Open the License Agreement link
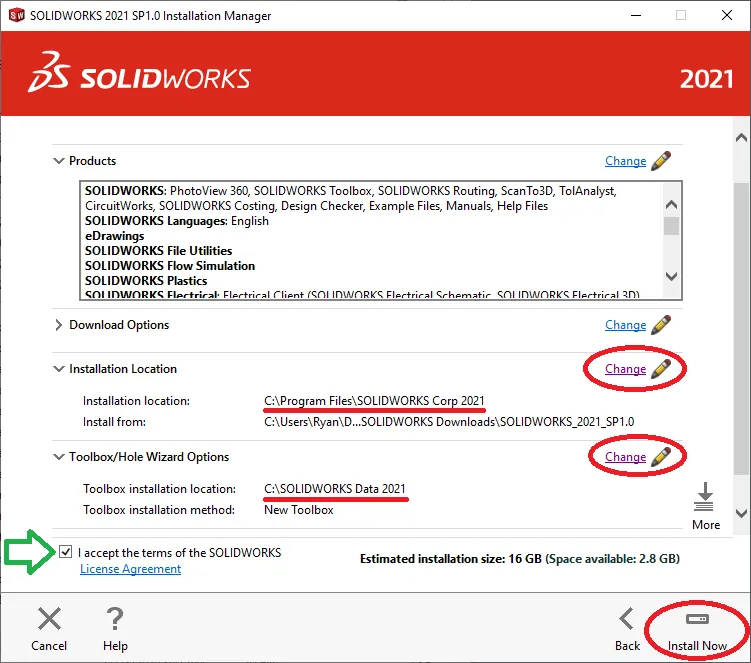 click(x=130, y=569)
